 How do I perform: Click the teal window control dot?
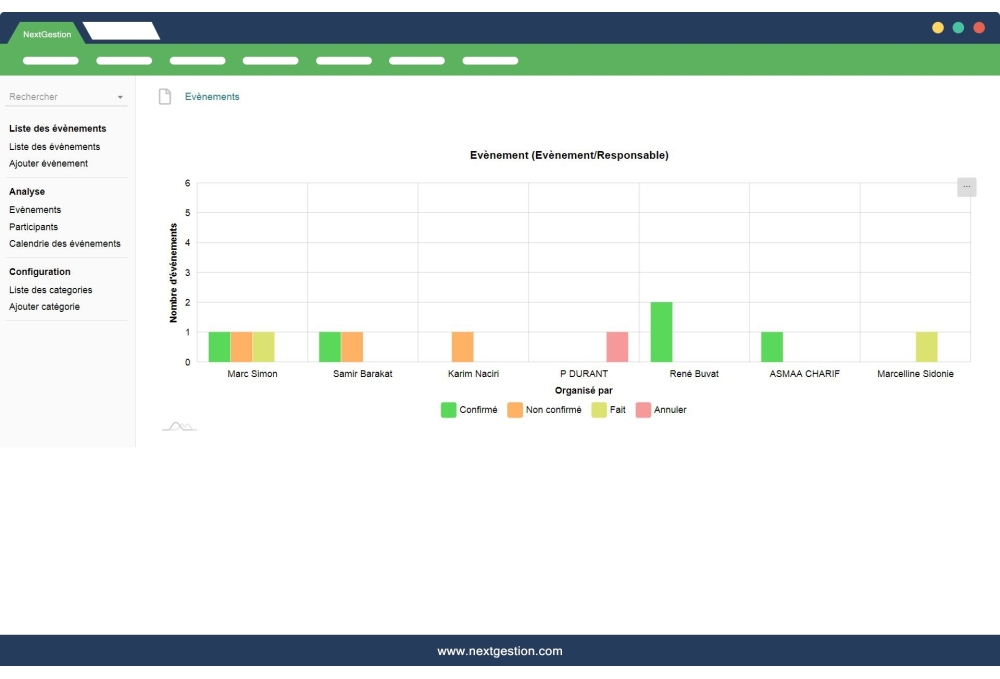pos(958,28)
